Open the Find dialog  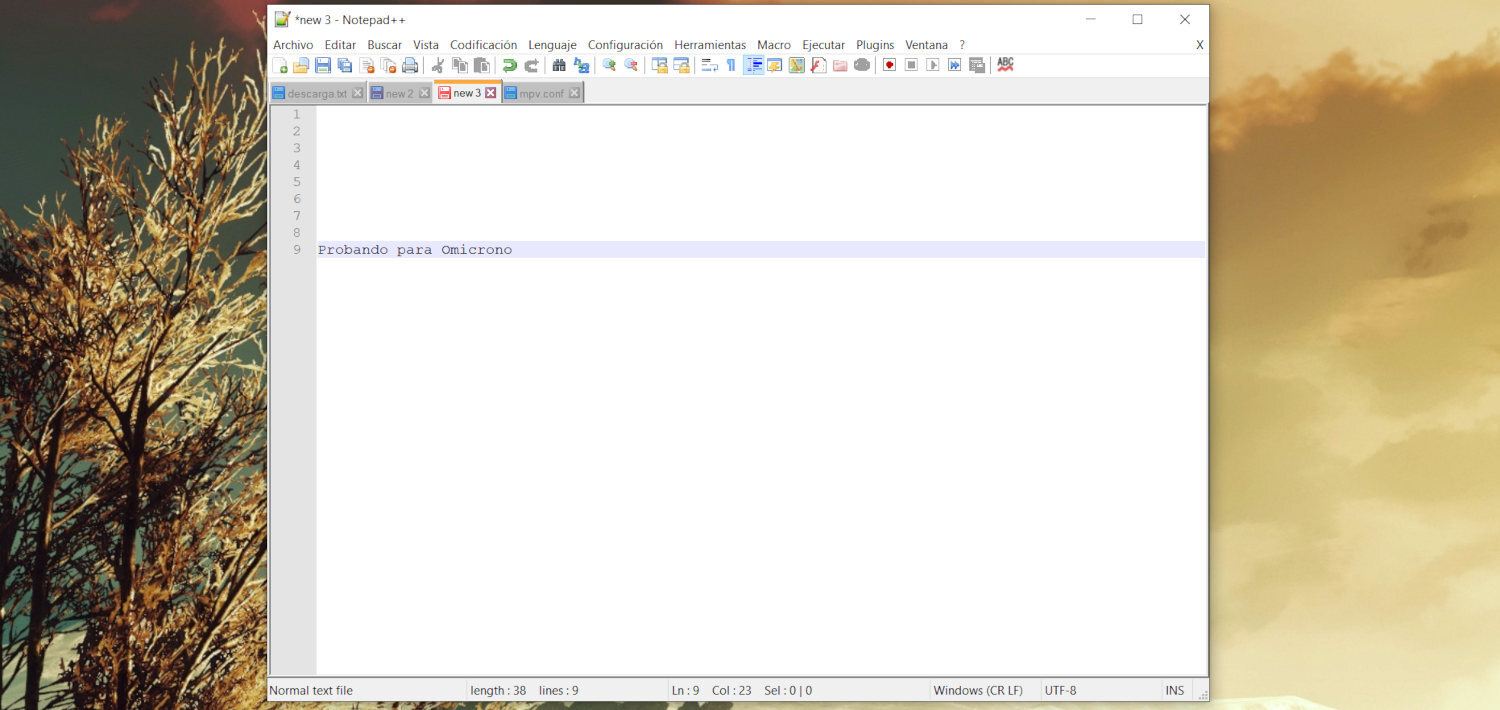(559, 65)
